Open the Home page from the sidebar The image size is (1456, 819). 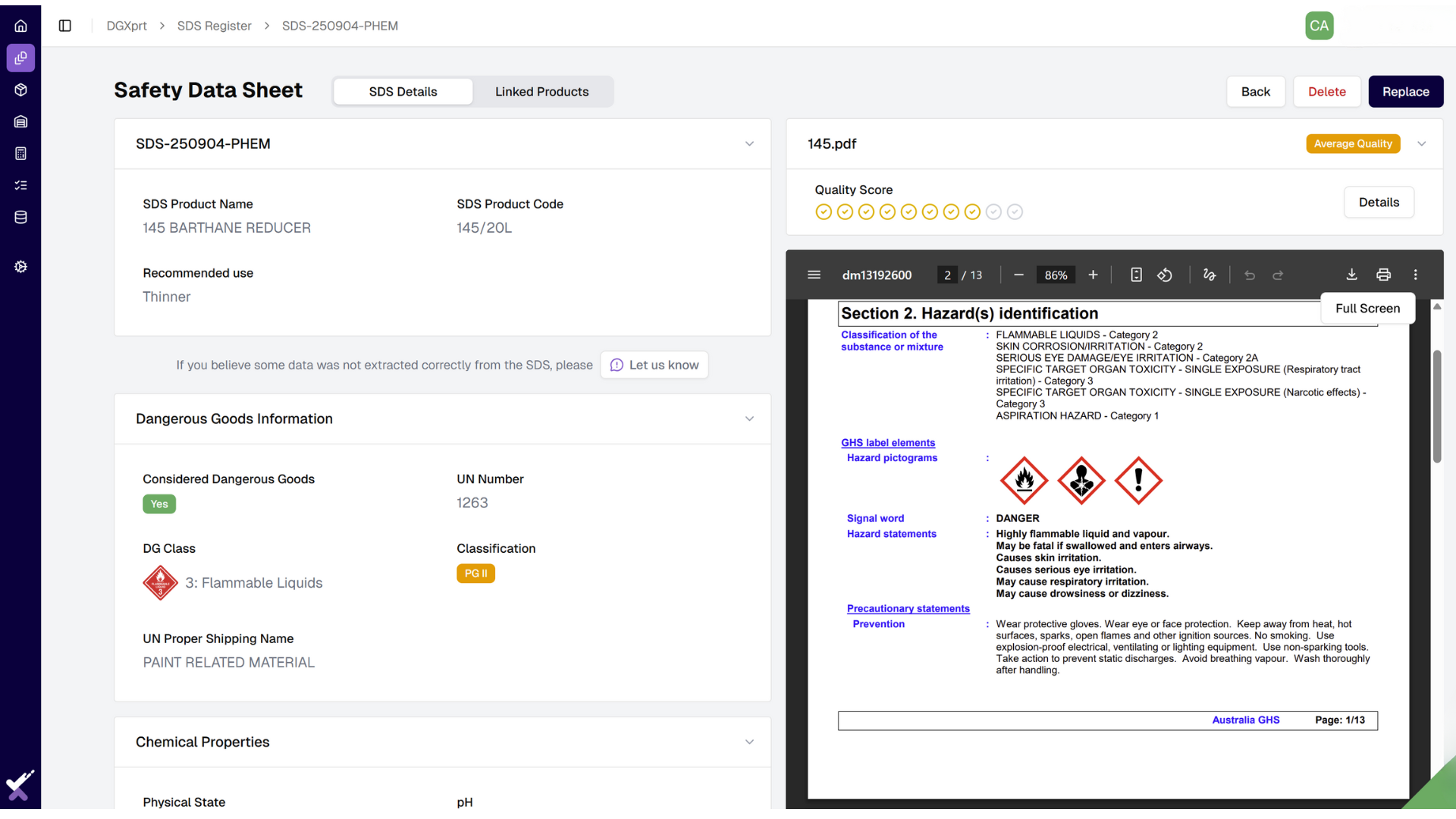pyautogui.click(x=20, y=25)
